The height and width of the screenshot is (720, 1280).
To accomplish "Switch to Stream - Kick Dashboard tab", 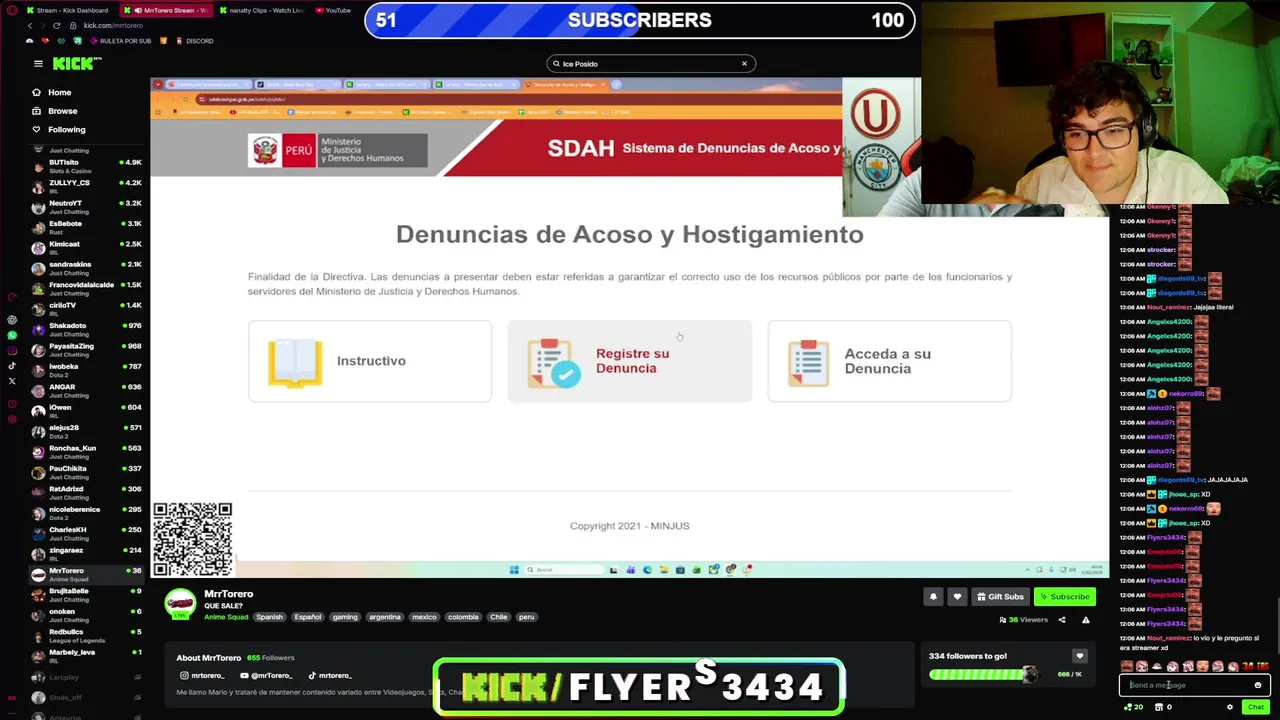I will (x=68, y=10).
